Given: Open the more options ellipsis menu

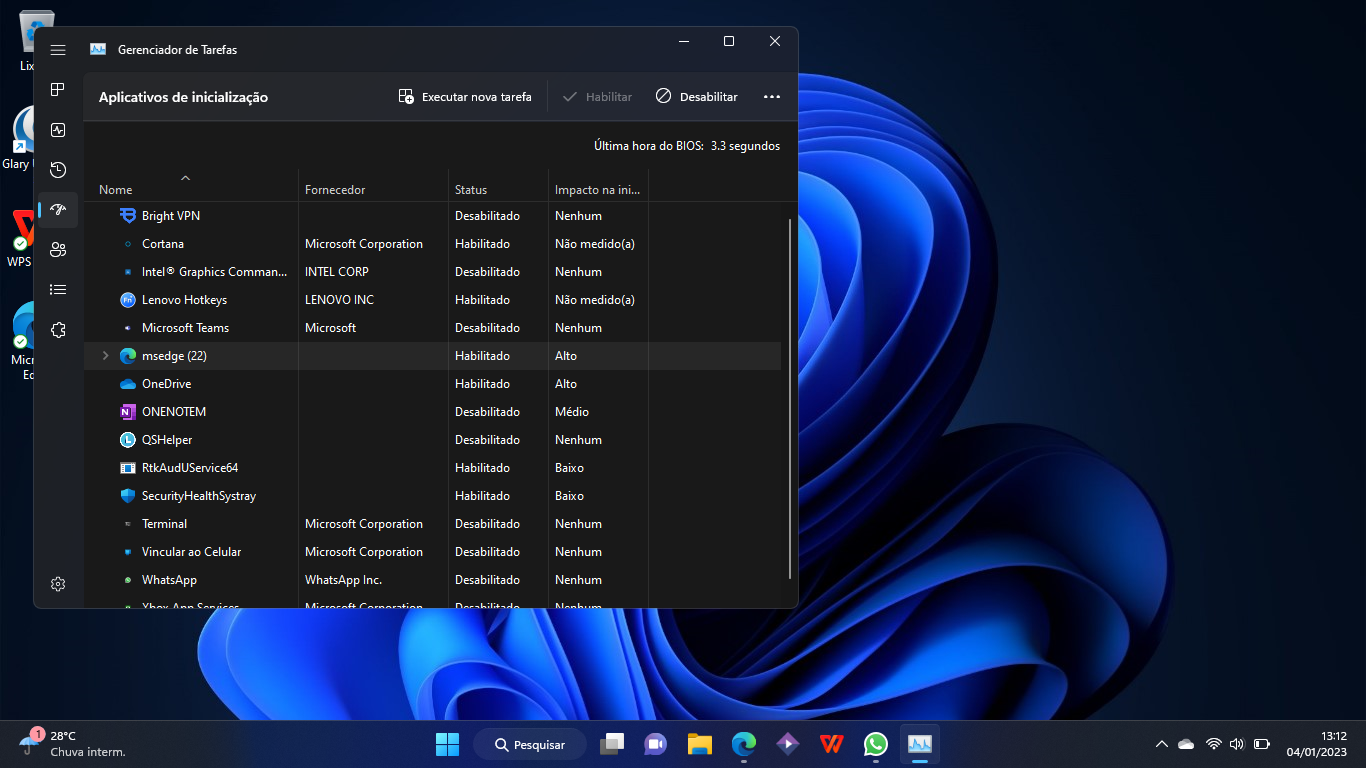Looking at the screenshot, I should (771, 97).
